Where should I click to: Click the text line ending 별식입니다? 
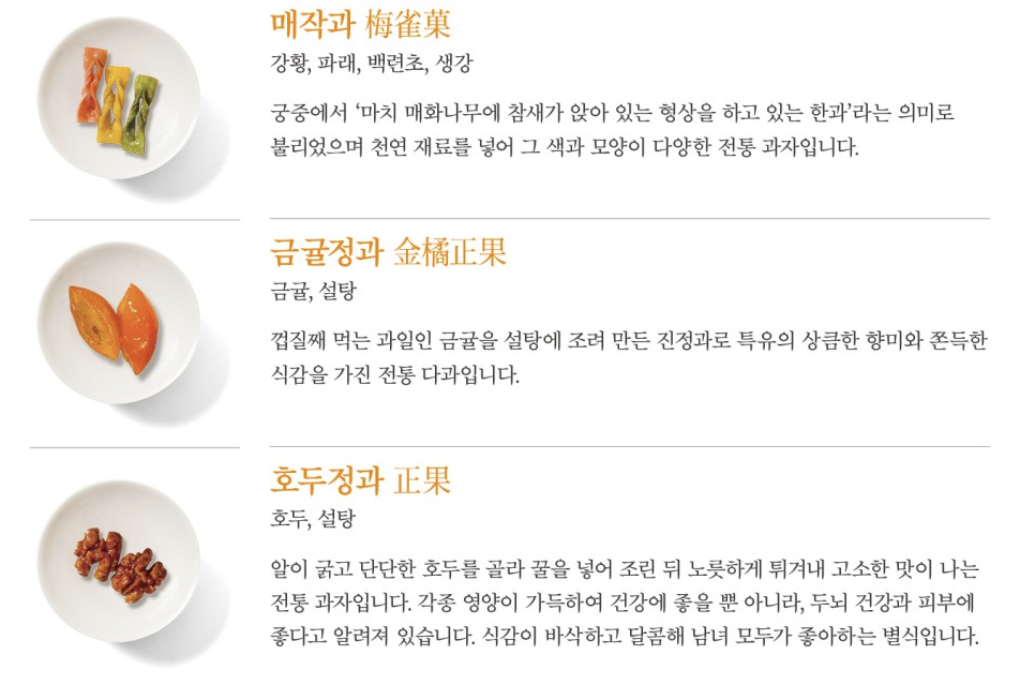[x=625, y=636]
